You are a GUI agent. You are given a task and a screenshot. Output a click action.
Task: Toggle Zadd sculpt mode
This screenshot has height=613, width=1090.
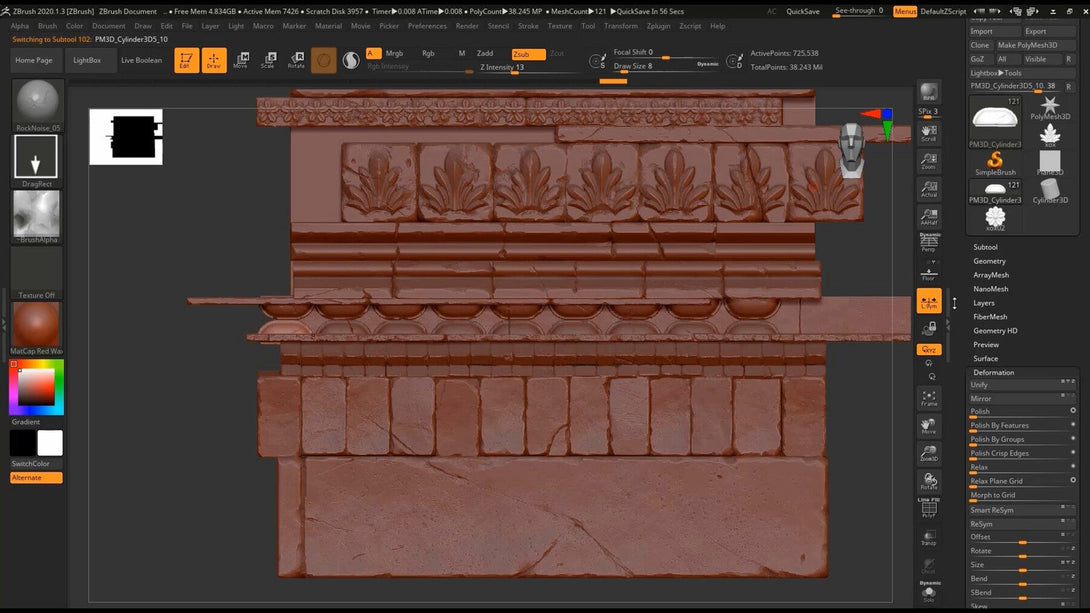click(x=485, y=54)
